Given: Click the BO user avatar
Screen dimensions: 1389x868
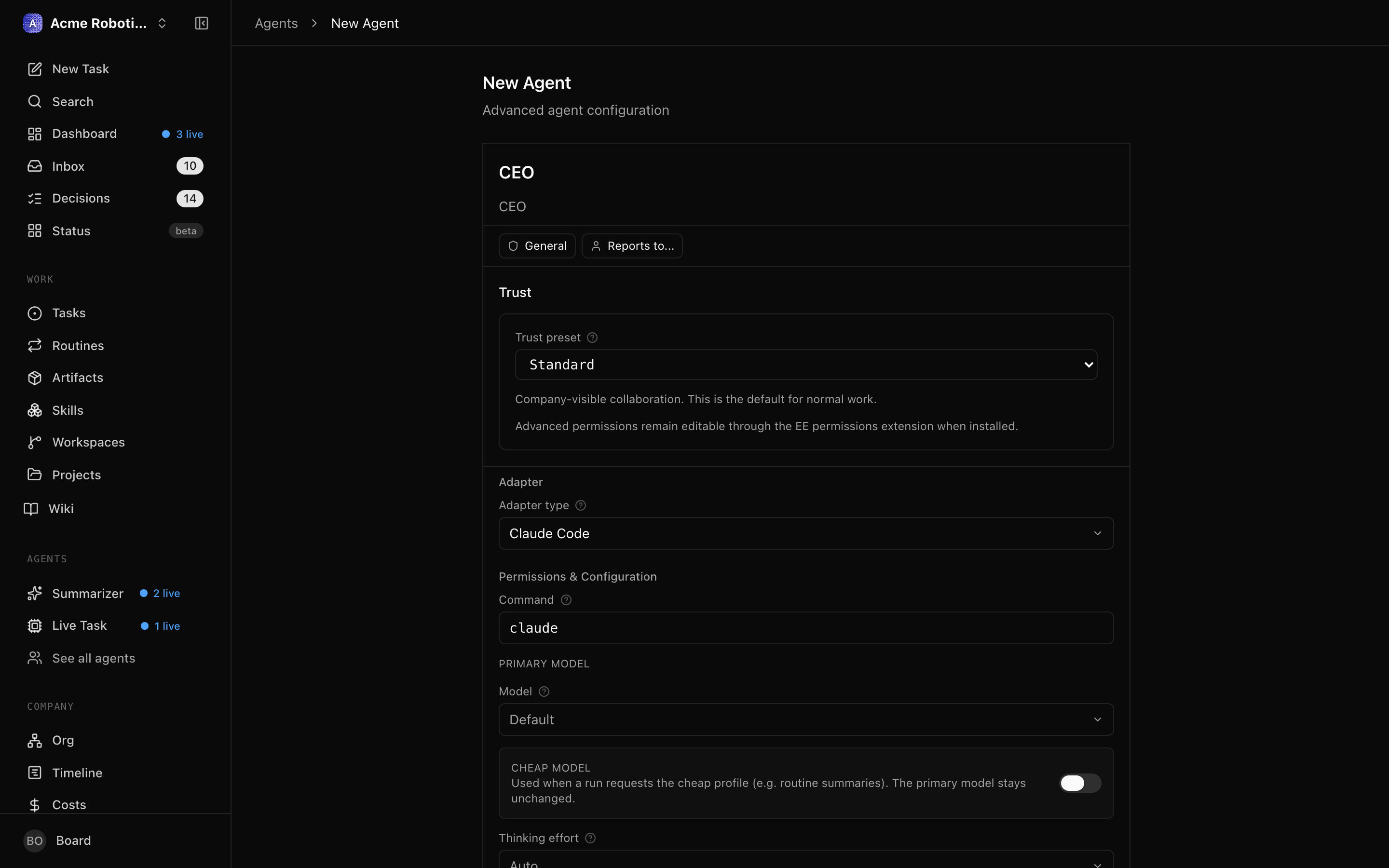Looking at the screenshot, I should click(x=34, y=841).
